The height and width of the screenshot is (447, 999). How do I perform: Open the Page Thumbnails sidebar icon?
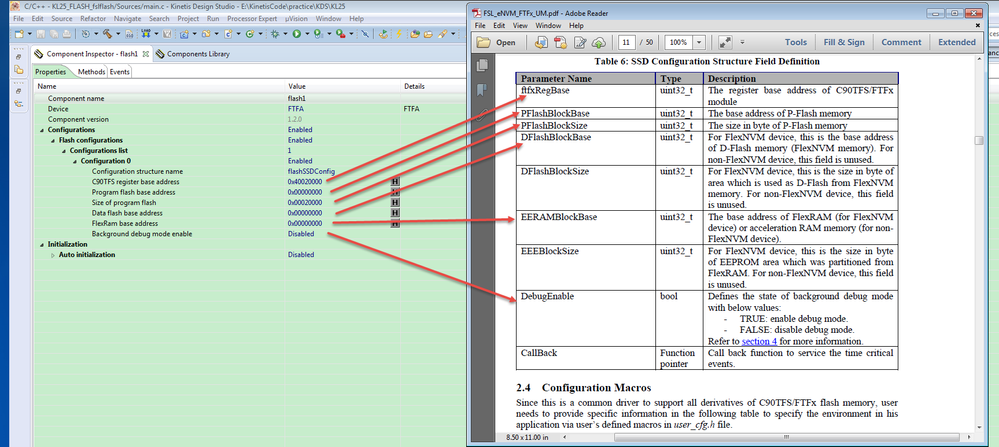click(482, 65)
